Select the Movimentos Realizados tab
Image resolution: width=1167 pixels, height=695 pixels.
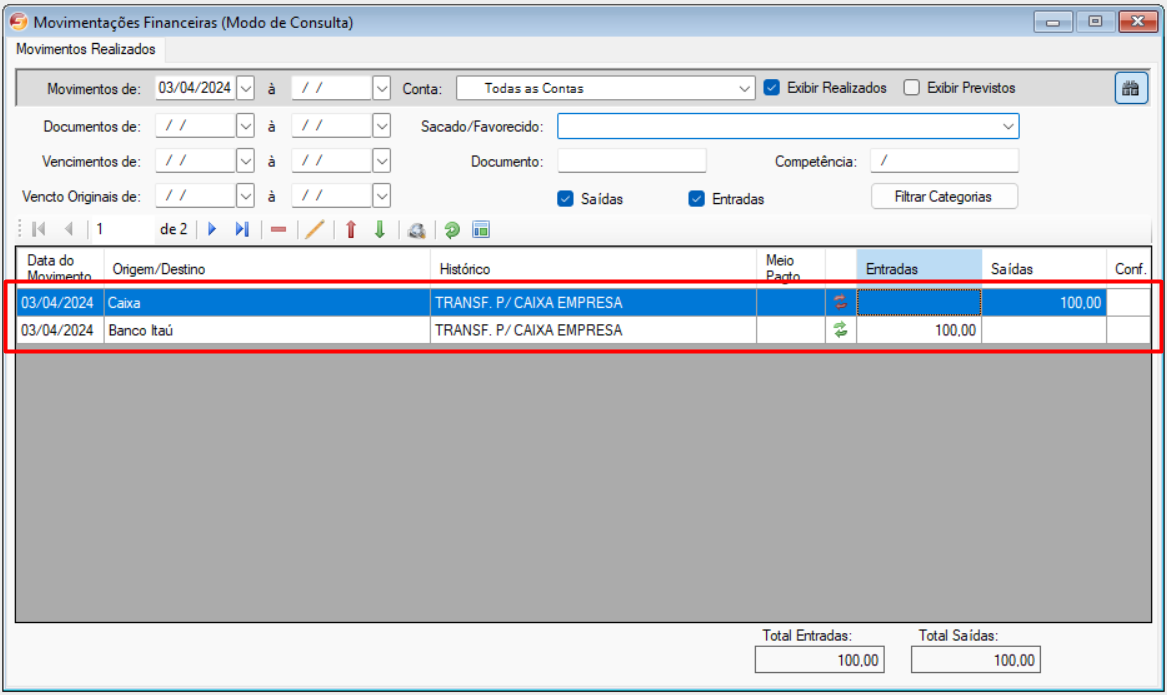86,49
